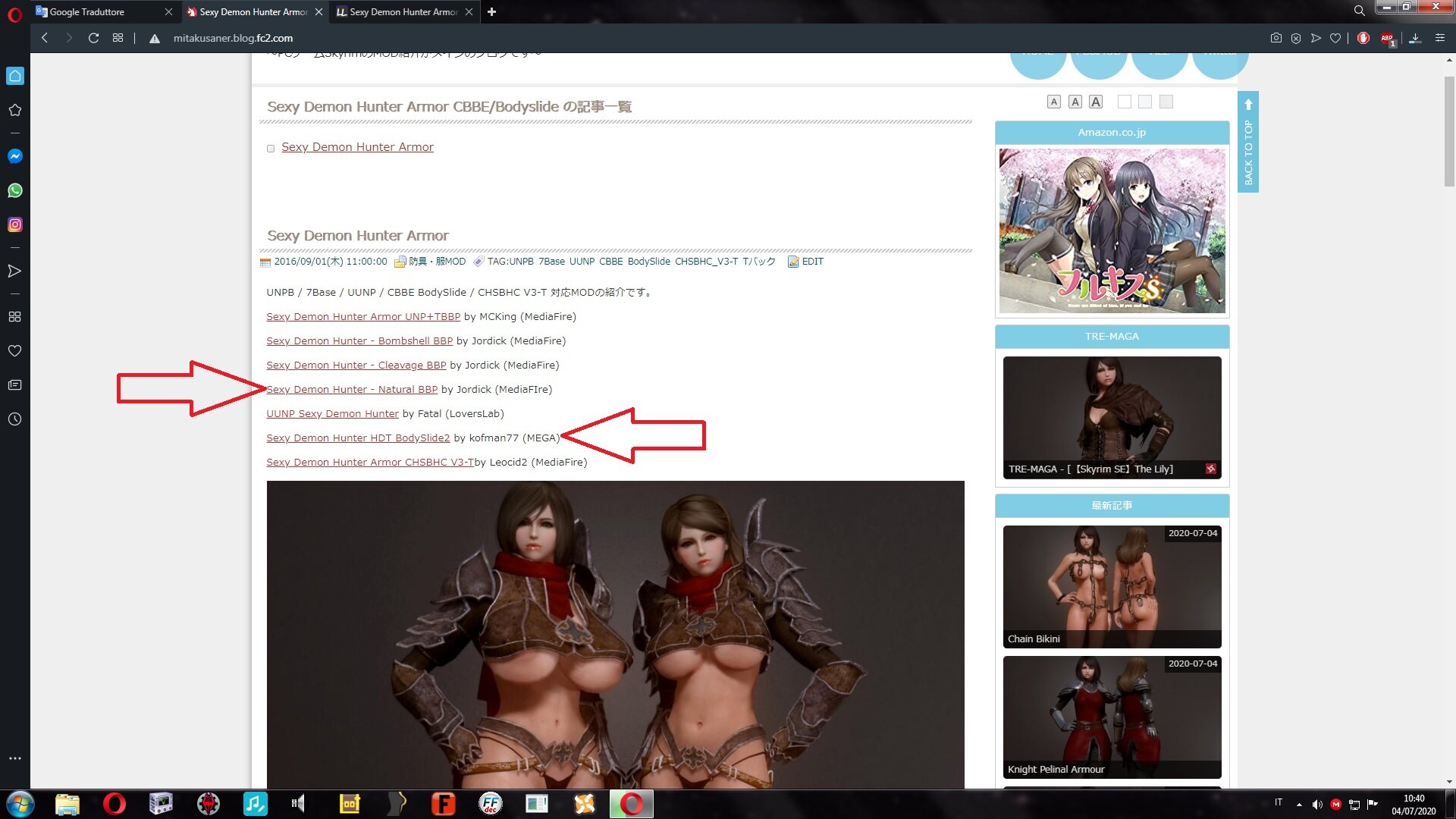Show the browser downloads popup
This screenshot has width=1456, height=819.
1415,38
